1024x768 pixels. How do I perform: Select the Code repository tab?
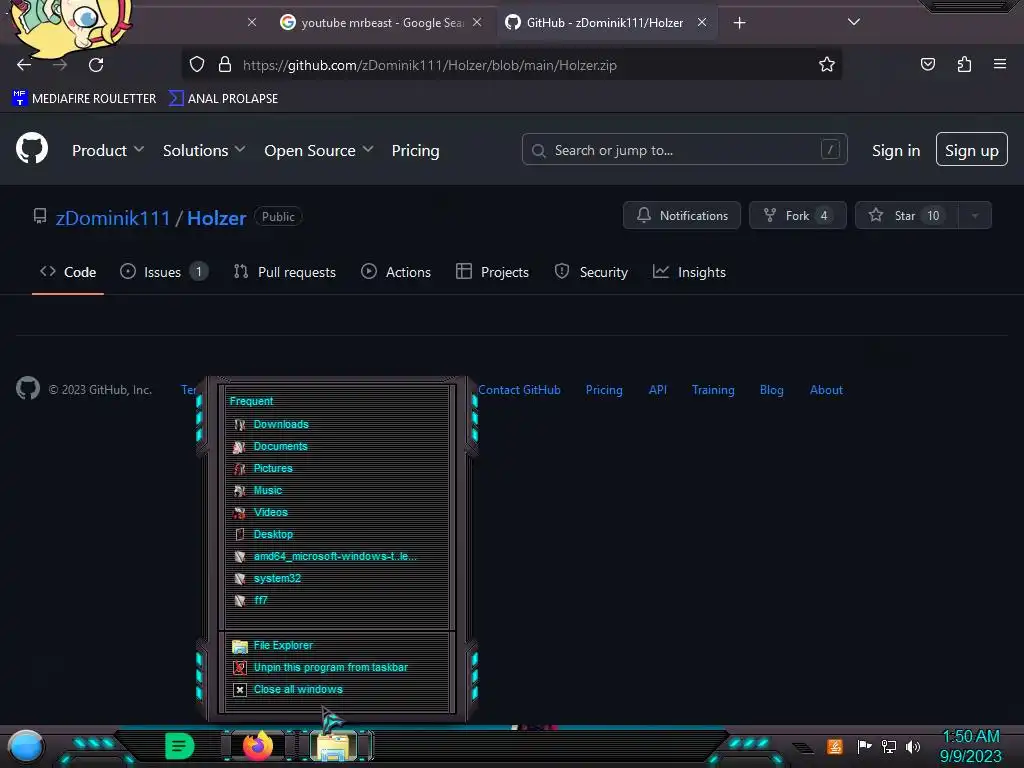tap(68, 272)
